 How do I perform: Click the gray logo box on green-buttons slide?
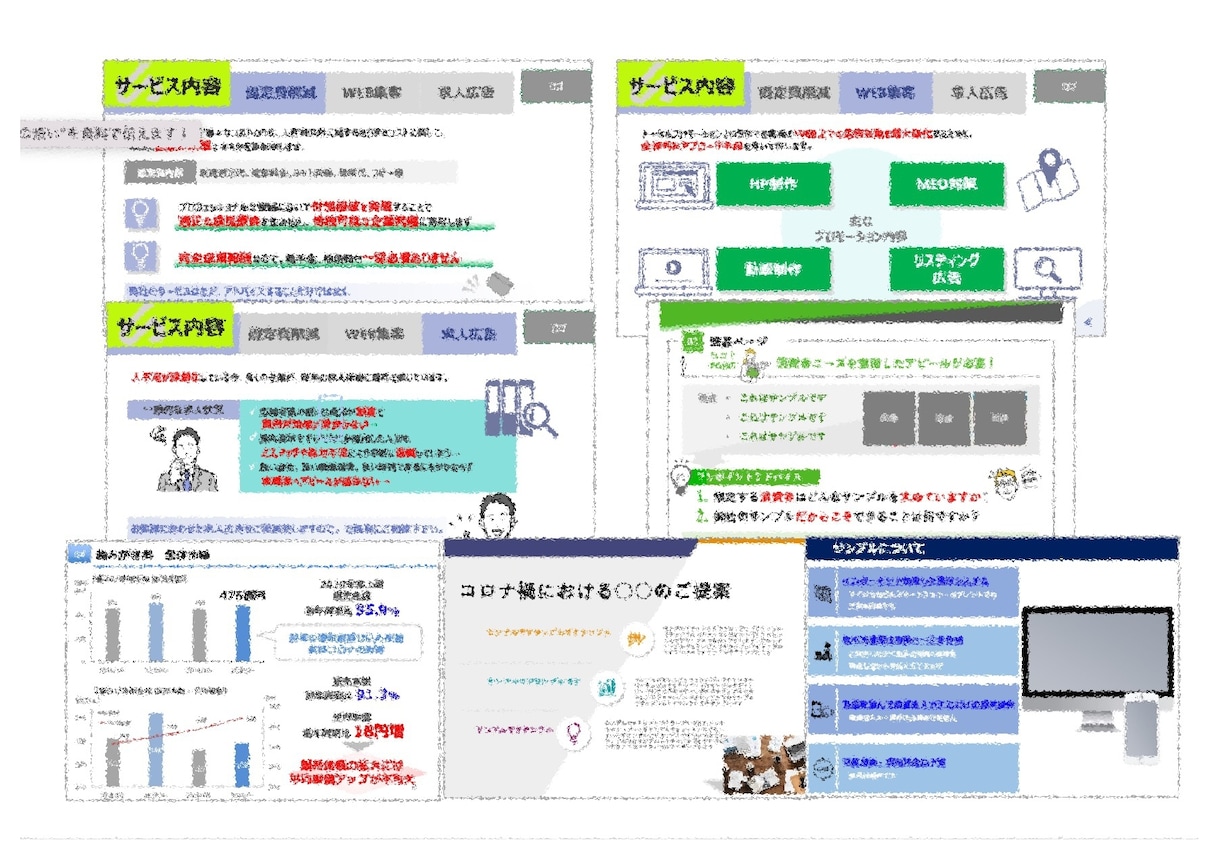[1069, 88]
